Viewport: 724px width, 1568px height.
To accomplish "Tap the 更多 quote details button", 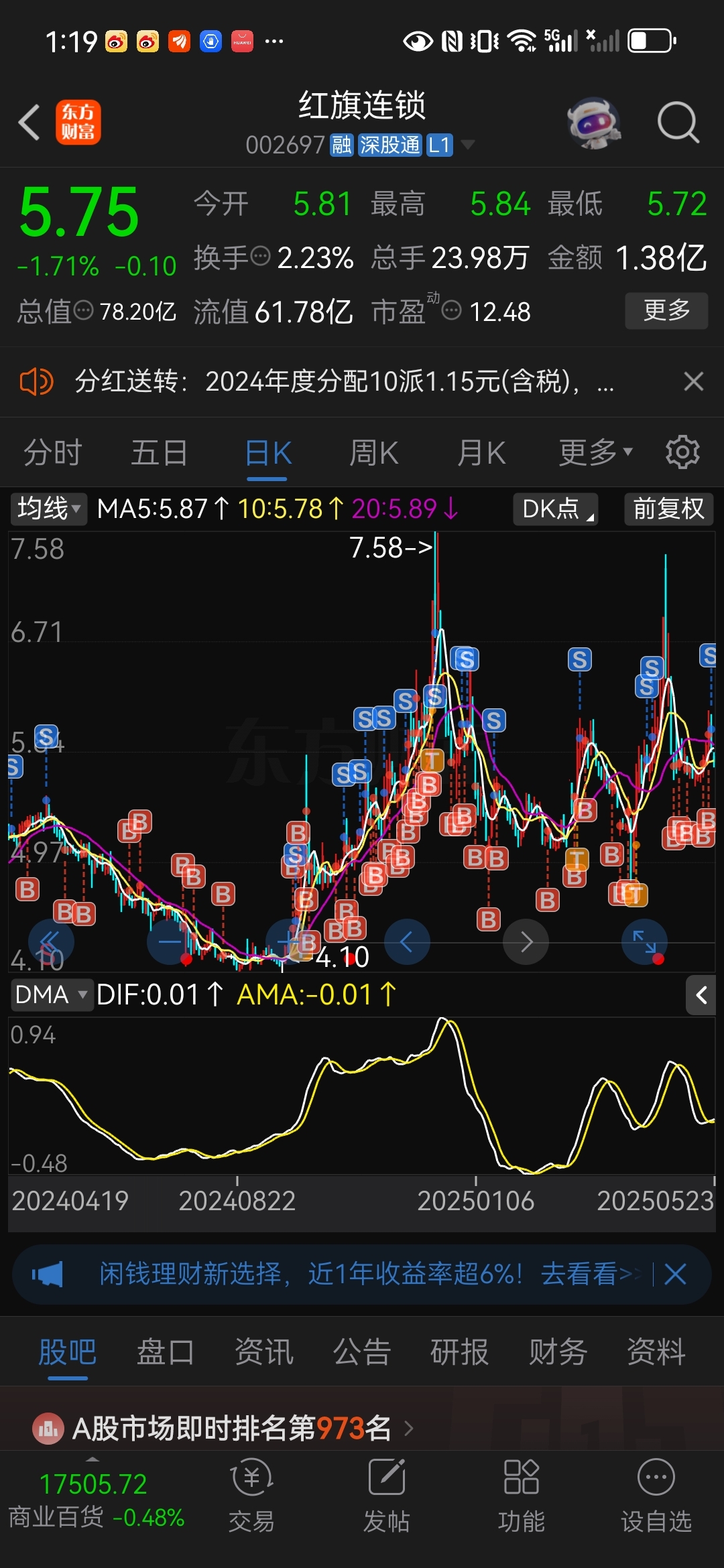I will tap(666, 310).
